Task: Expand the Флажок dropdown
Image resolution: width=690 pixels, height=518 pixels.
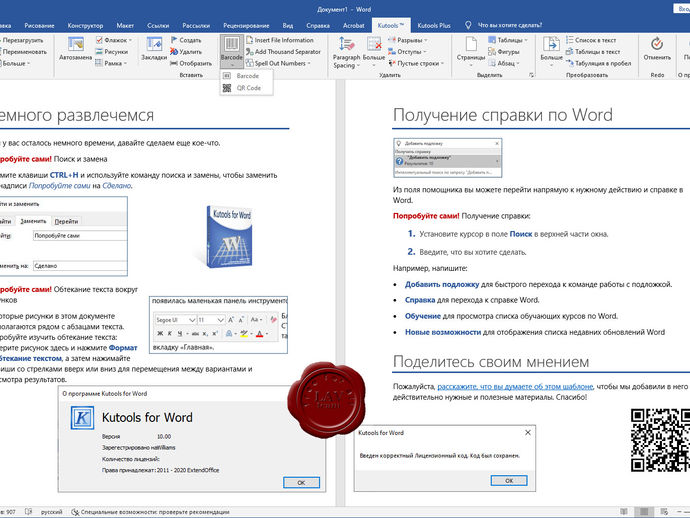Action: (x=130, y=40)
